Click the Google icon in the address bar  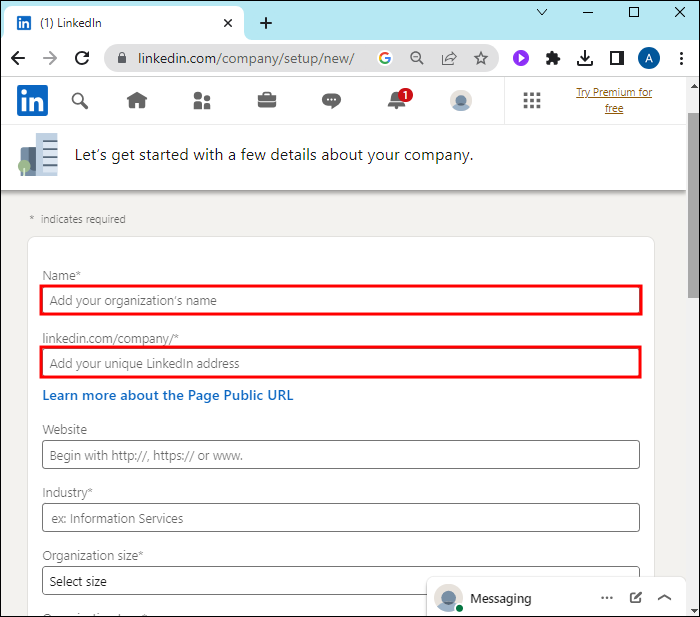click(385, 58)
